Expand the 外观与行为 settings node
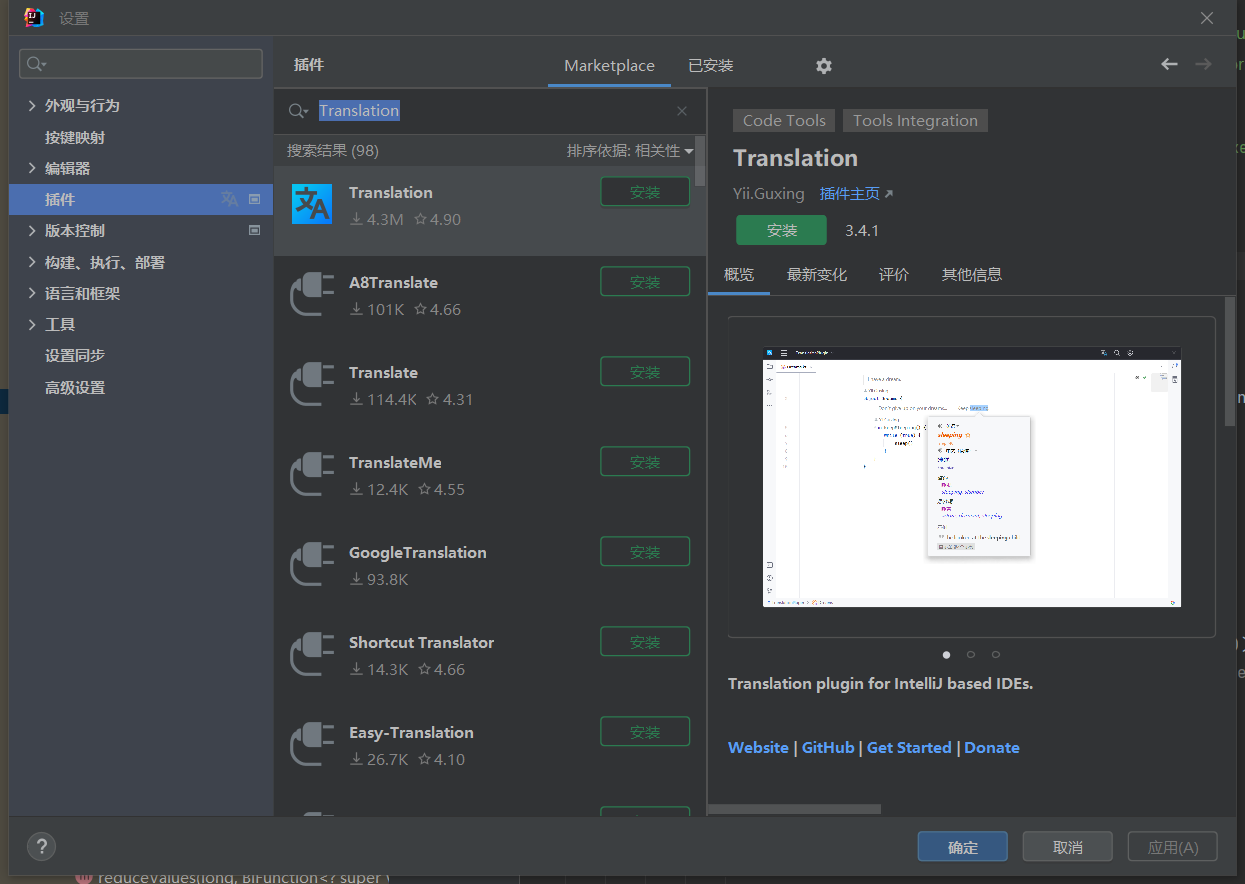The image size is (1245, 884). click(32, 105)
